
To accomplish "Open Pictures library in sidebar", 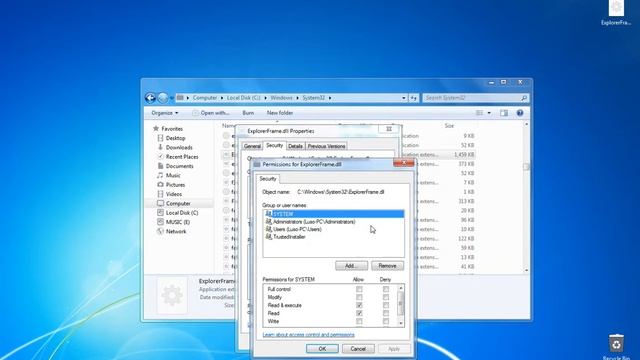I will pyautogui.click(x=175, y=184).
